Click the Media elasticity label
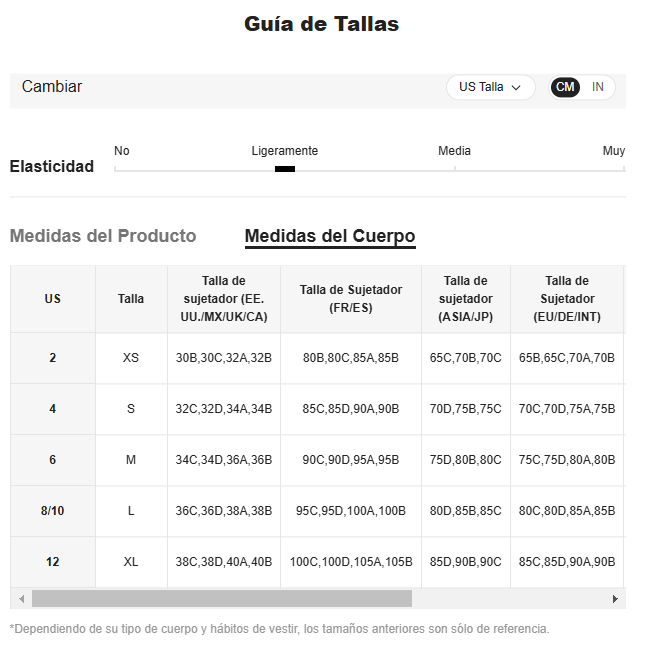 click(454, 151)
